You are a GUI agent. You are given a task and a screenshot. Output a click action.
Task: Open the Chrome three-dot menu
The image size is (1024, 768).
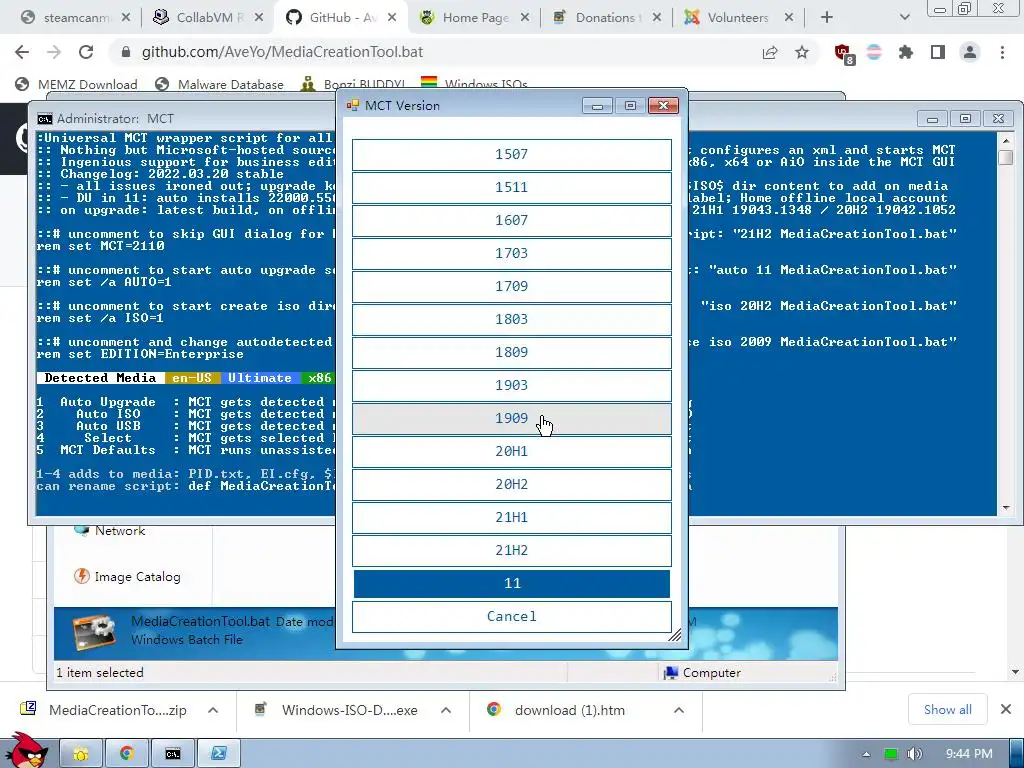(x=1002, y=52)
